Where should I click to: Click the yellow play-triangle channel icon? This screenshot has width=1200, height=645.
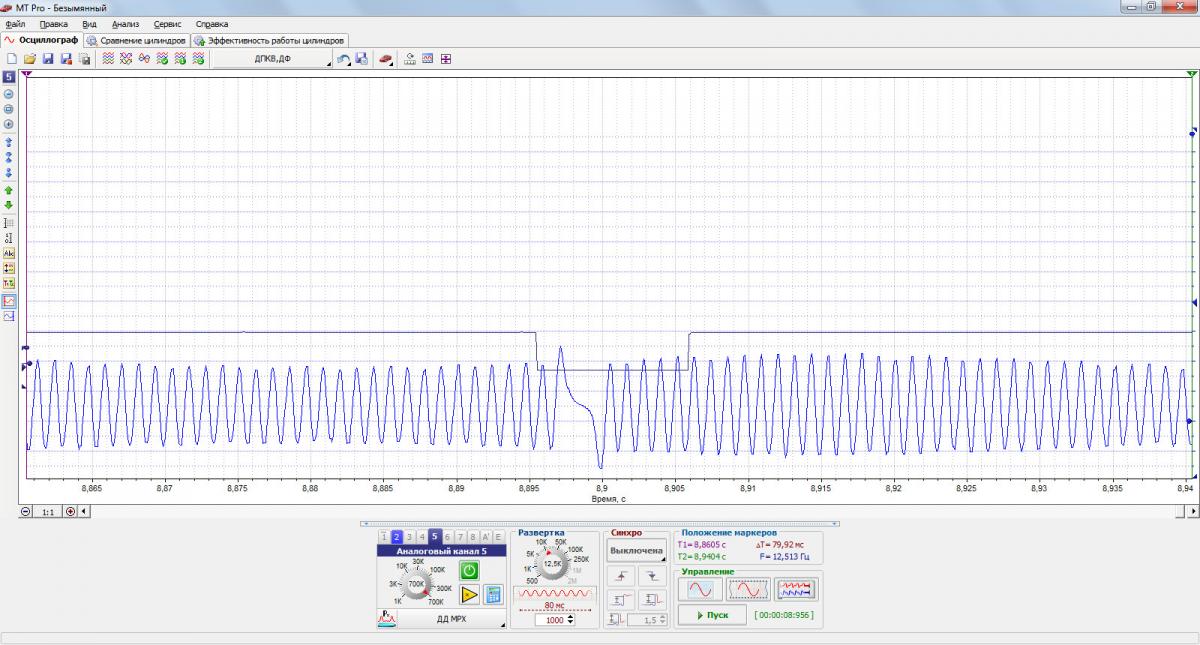[x=469, y=594]
